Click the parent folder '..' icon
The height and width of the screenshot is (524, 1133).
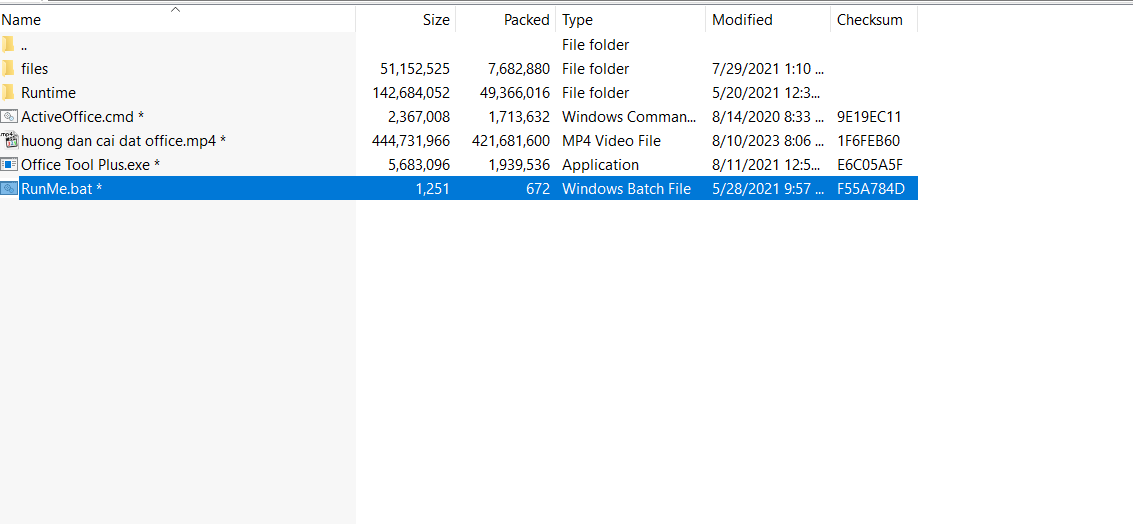coord(8,45)
